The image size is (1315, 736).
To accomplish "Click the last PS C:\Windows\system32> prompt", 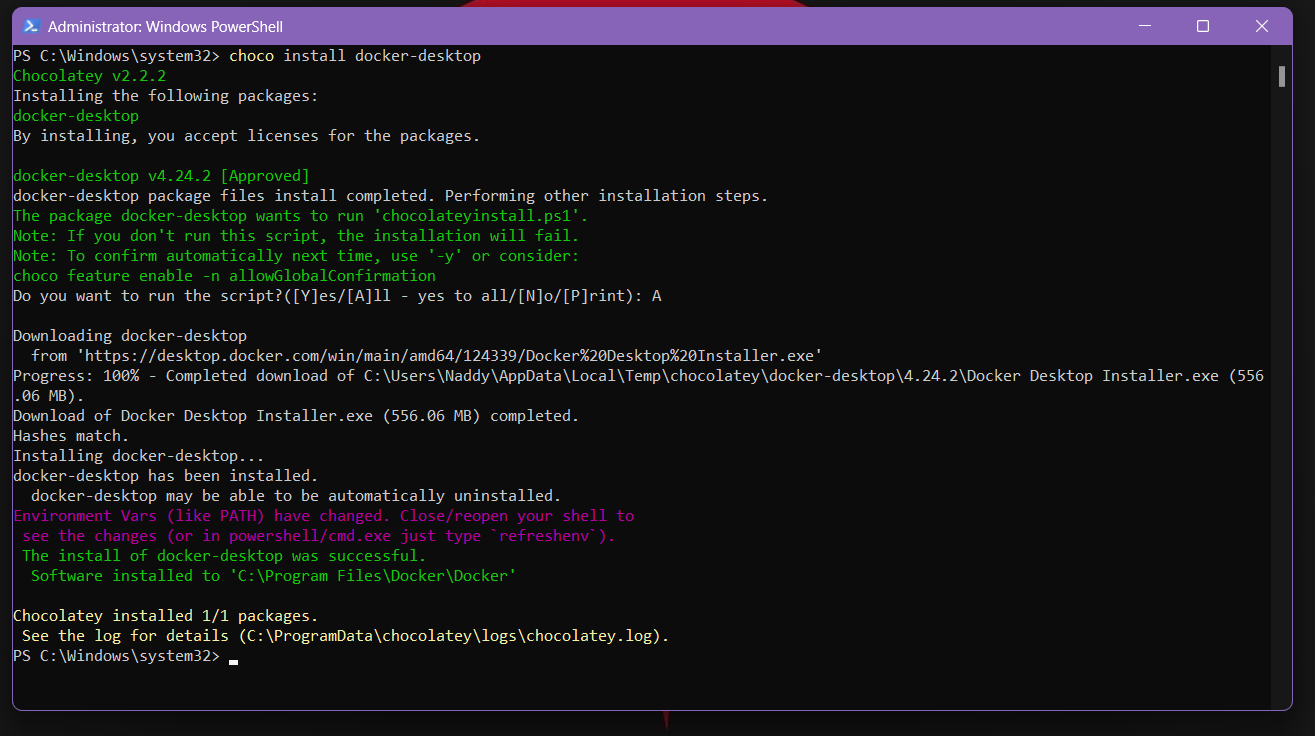I will coord(116,656).
